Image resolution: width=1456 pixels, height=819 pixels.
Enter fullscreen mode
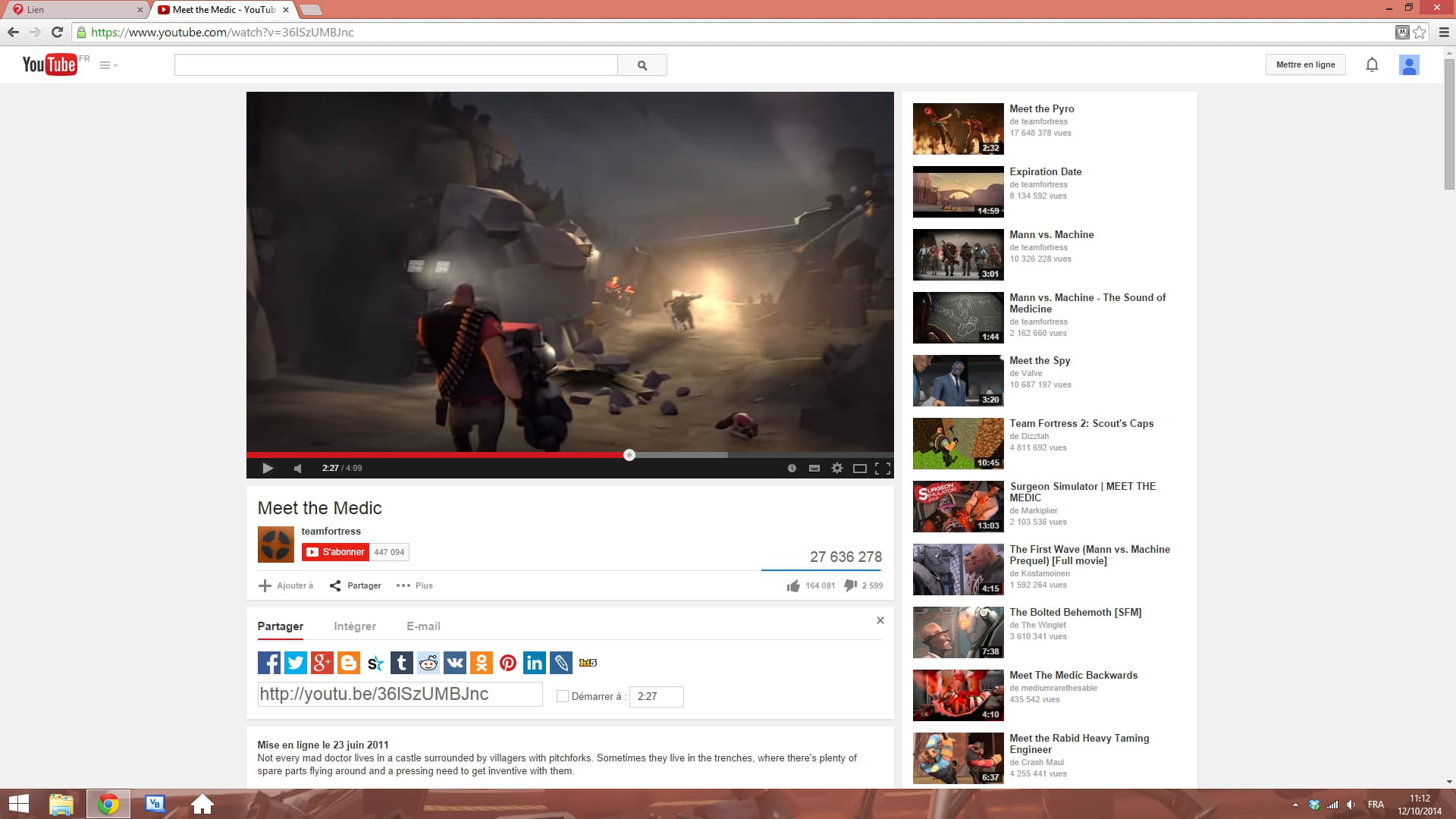point(883,468)
